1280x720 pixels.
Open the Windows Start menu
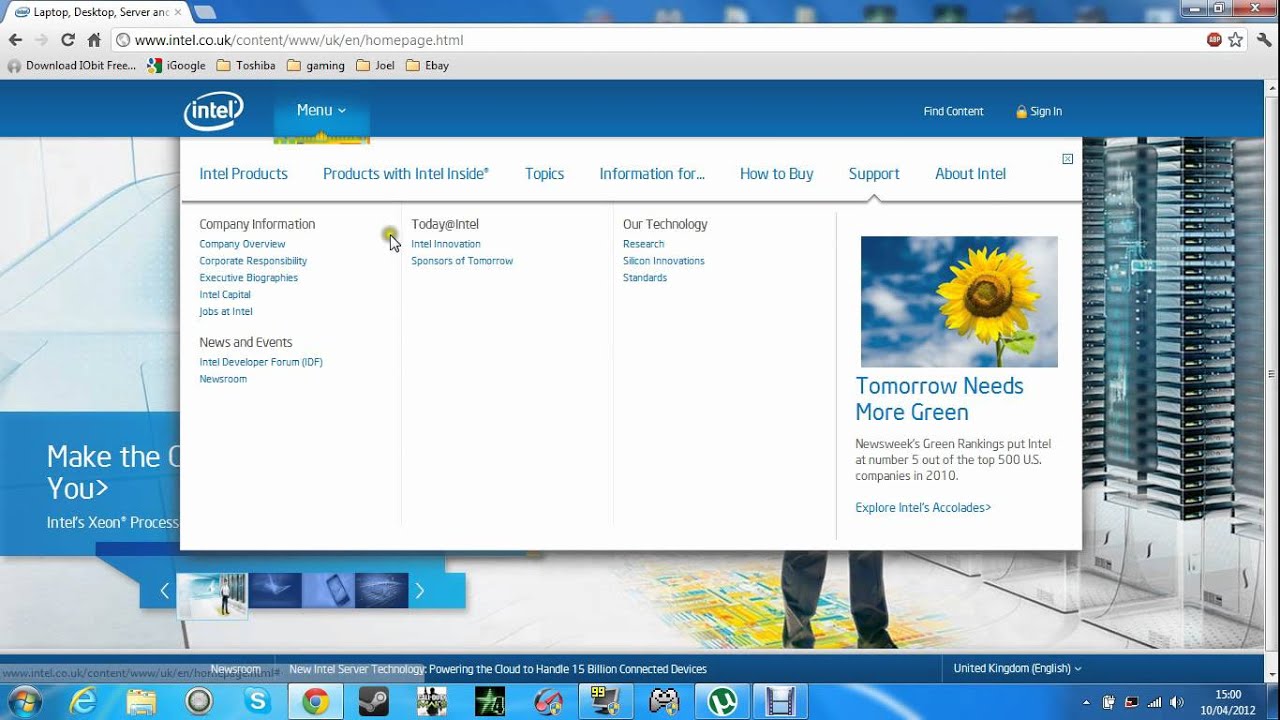[23, 701]
